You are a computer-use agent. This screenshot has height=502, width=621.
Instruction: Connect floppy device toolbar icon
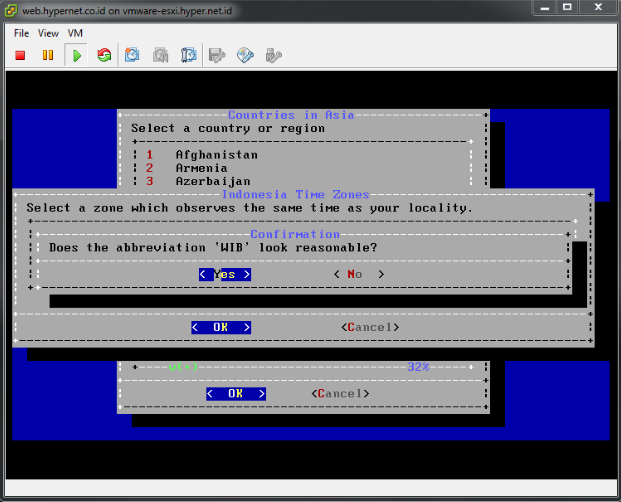click(217, 55)
